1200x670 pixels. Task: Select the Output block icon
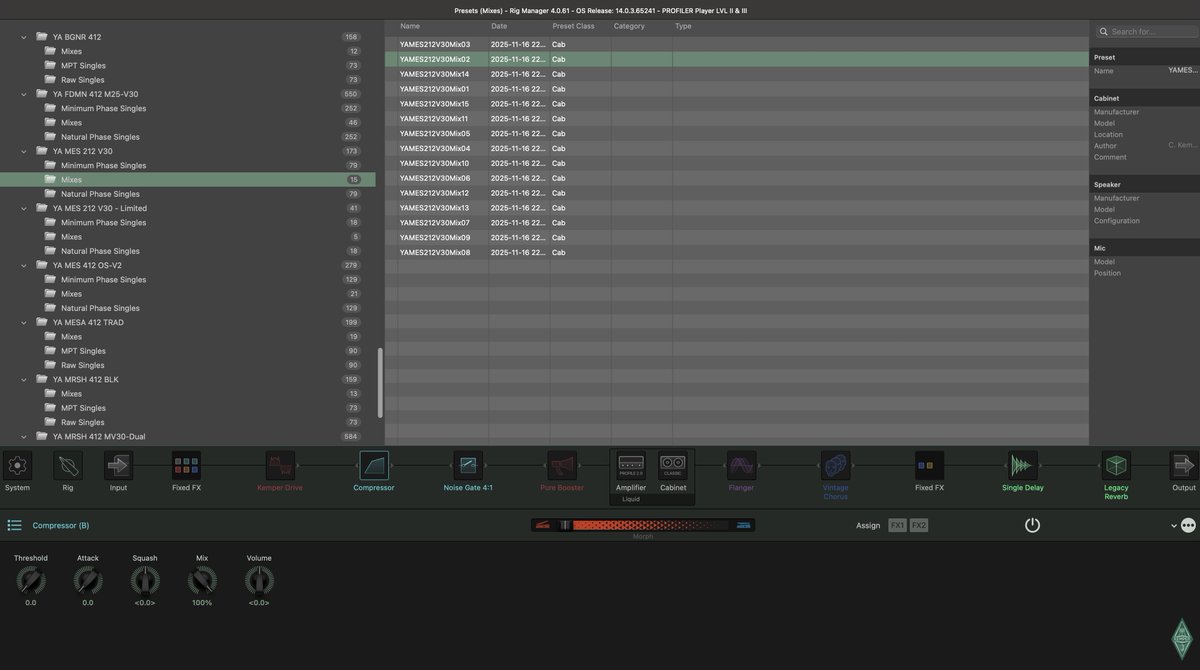point(1184,465)
